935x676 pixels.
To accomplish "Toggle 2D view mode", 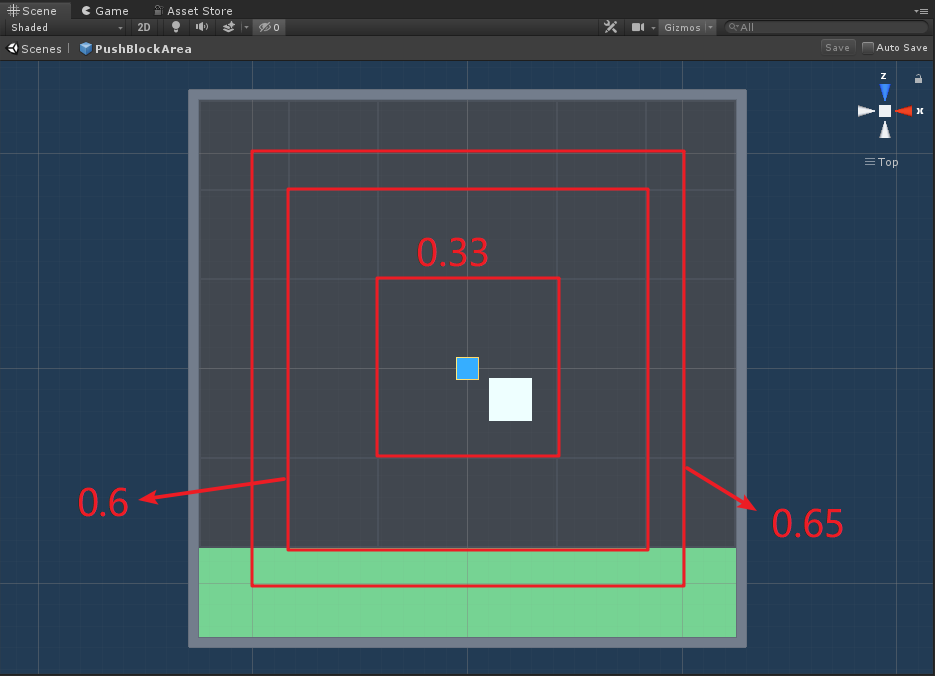I will click(144, 27).
